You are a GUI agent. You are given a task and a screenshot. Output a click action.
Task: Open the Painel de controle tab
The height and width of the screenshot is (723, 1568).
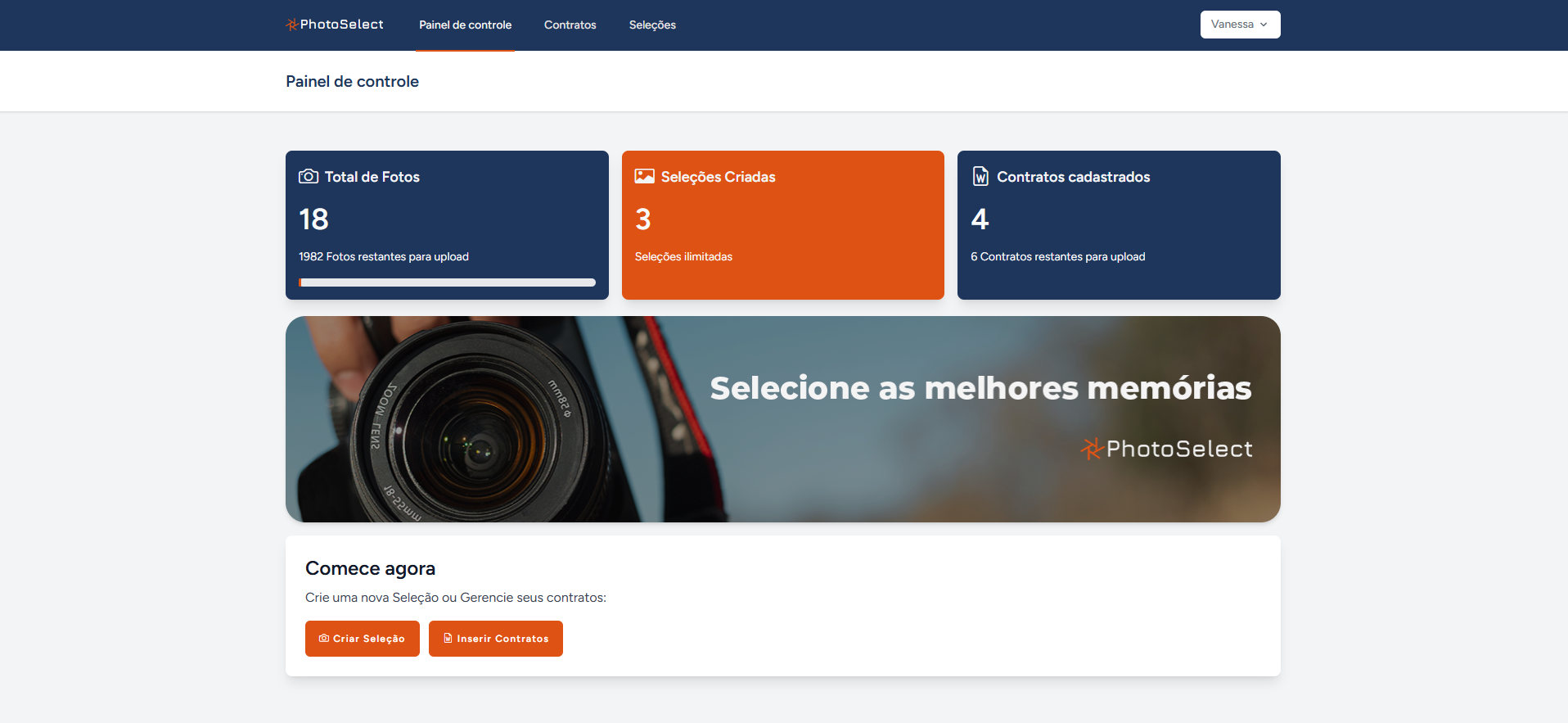coord(465,25)
